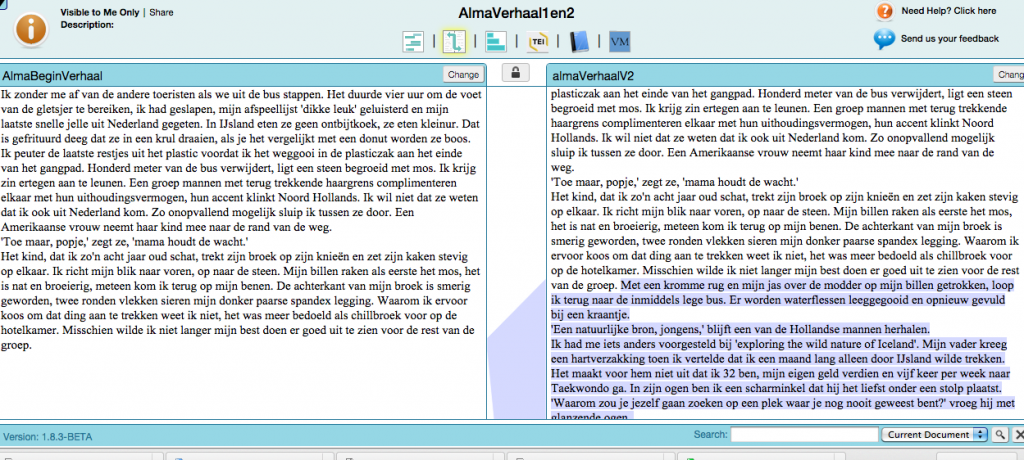This screenshot has width=1024, height=460.
Task: Click Change for AlmaBeginVerhaal witness
Action: [x=463, y=74]
